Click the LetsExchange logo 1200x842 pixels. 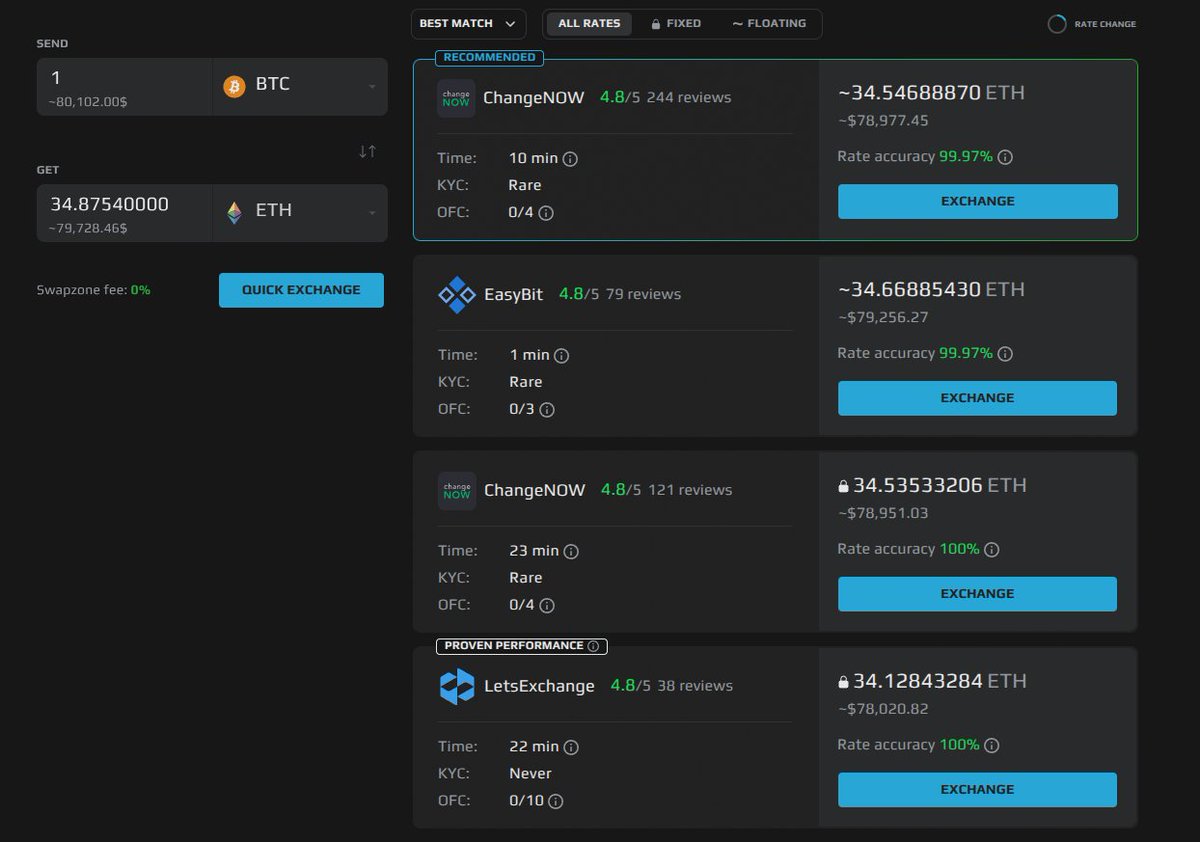point(457,686)
